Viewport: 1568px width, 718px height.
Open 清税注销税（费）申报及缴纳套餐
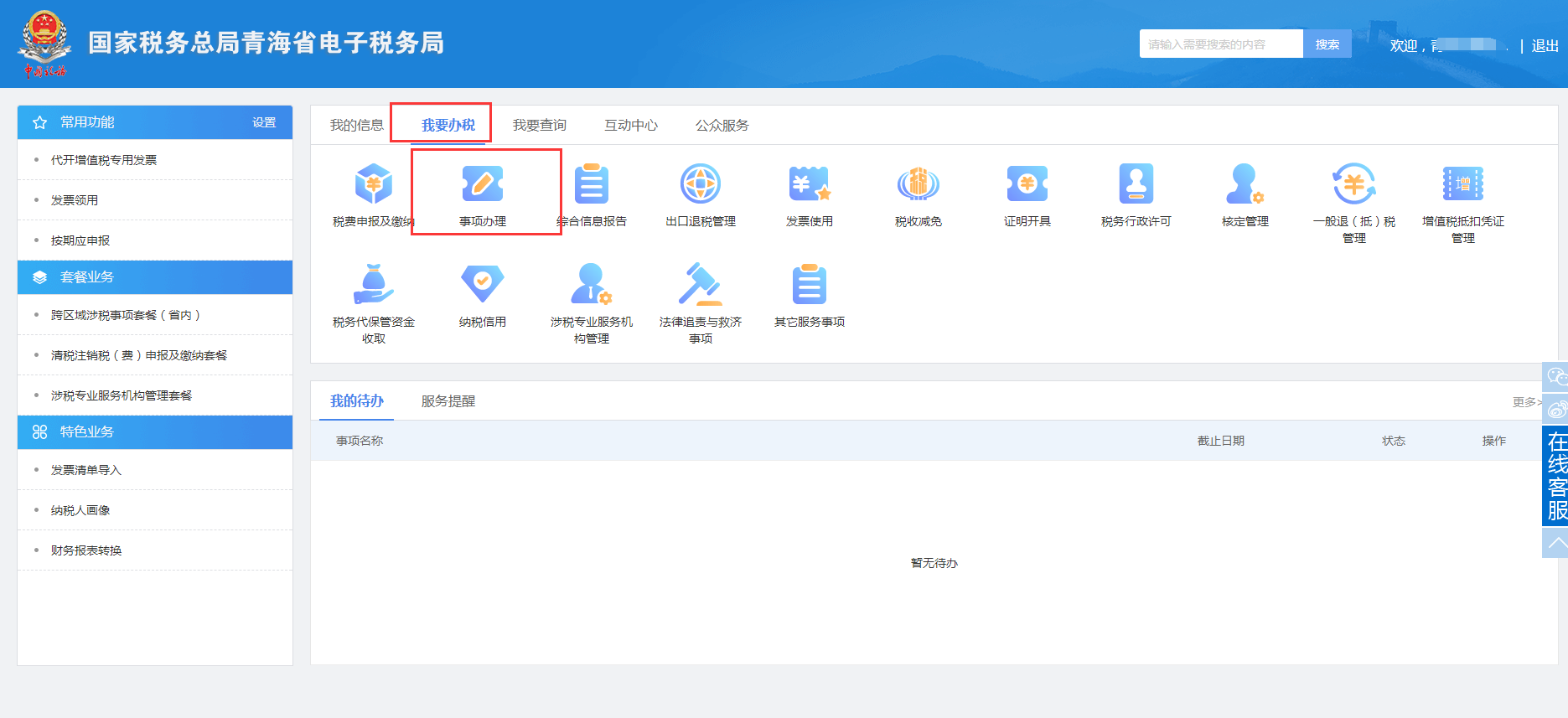point(139,355)
